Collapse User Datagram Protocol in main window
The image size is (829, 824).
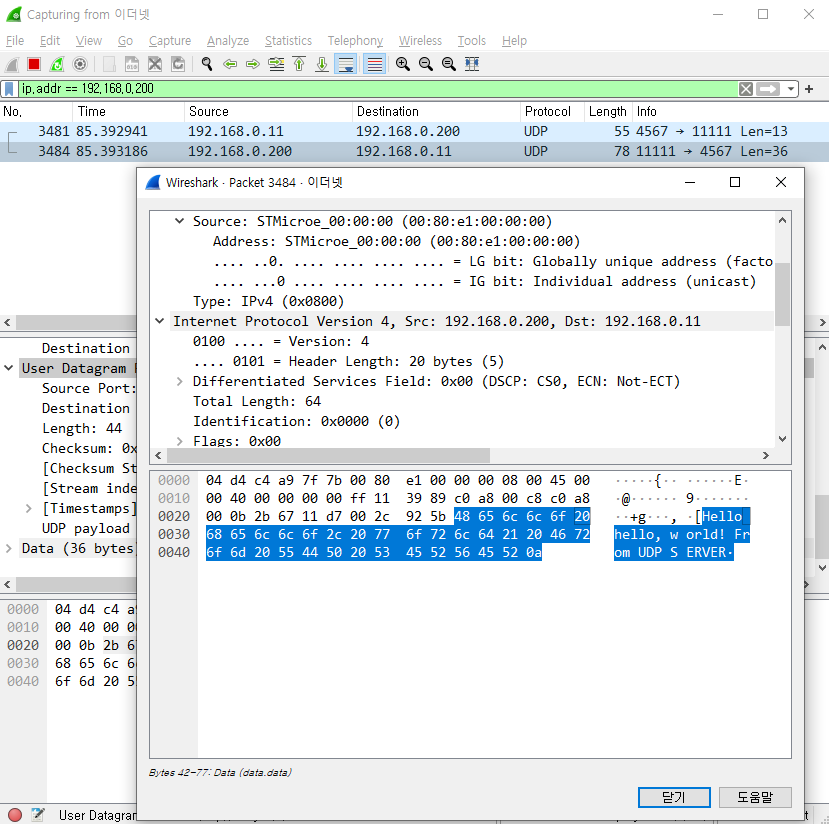pos(8,368)
